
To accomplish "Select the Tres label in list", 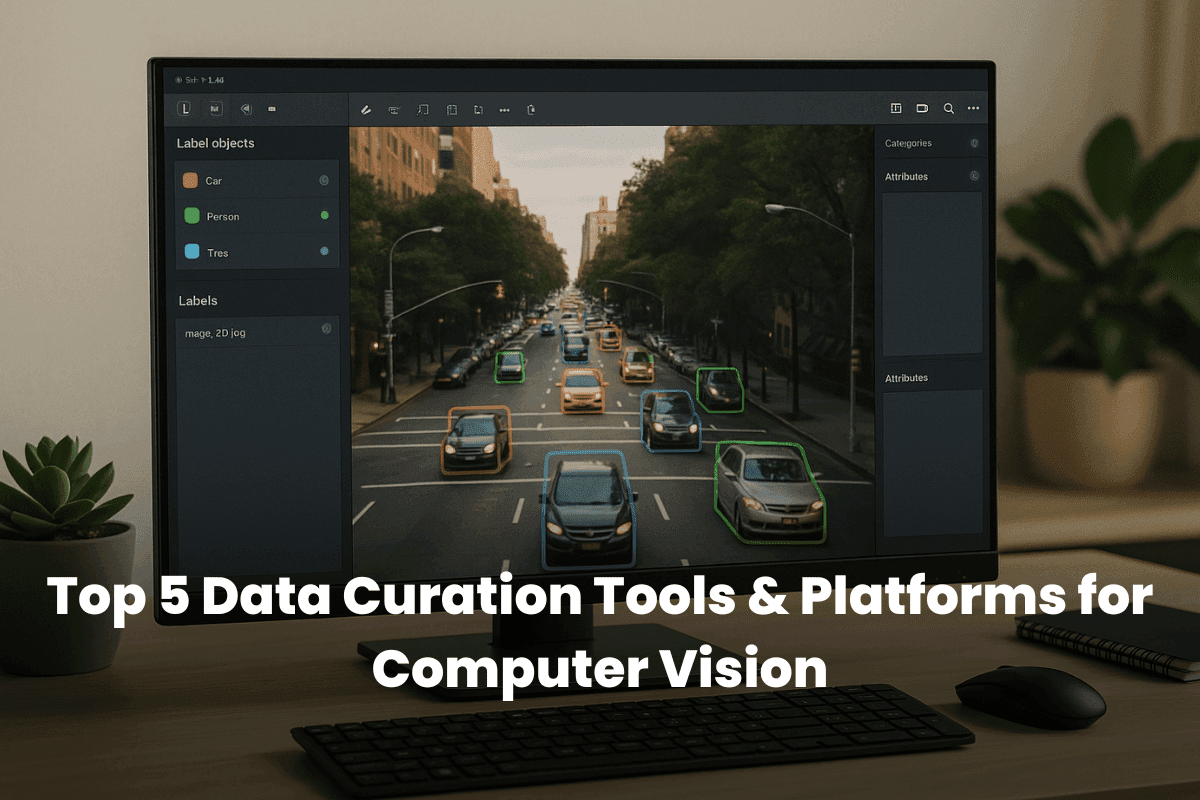I will click(218, 253).
